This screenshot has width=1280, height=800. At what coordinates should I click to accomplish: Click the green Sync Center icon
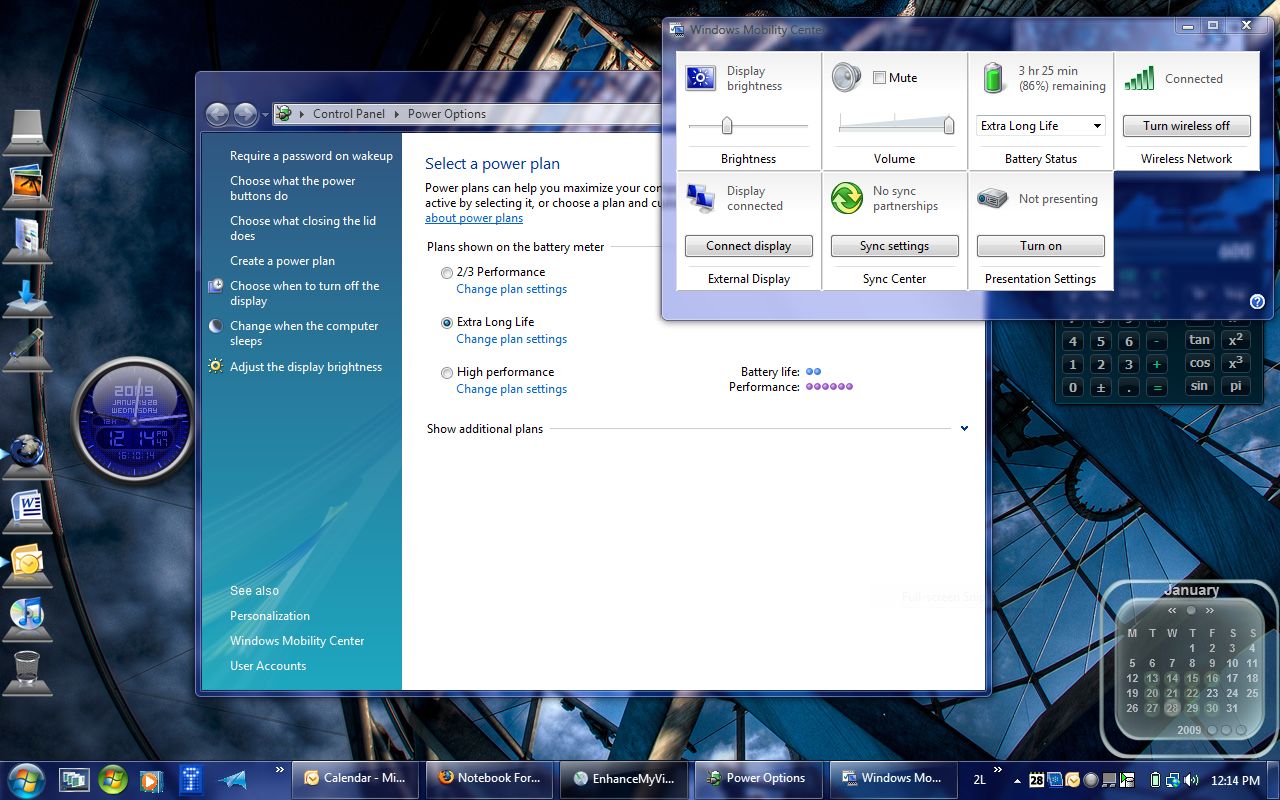[847, 198]
